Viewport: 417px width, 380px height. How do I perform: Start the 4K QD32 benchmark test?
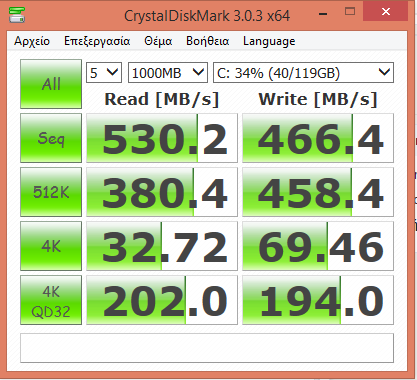click(51, 300)
